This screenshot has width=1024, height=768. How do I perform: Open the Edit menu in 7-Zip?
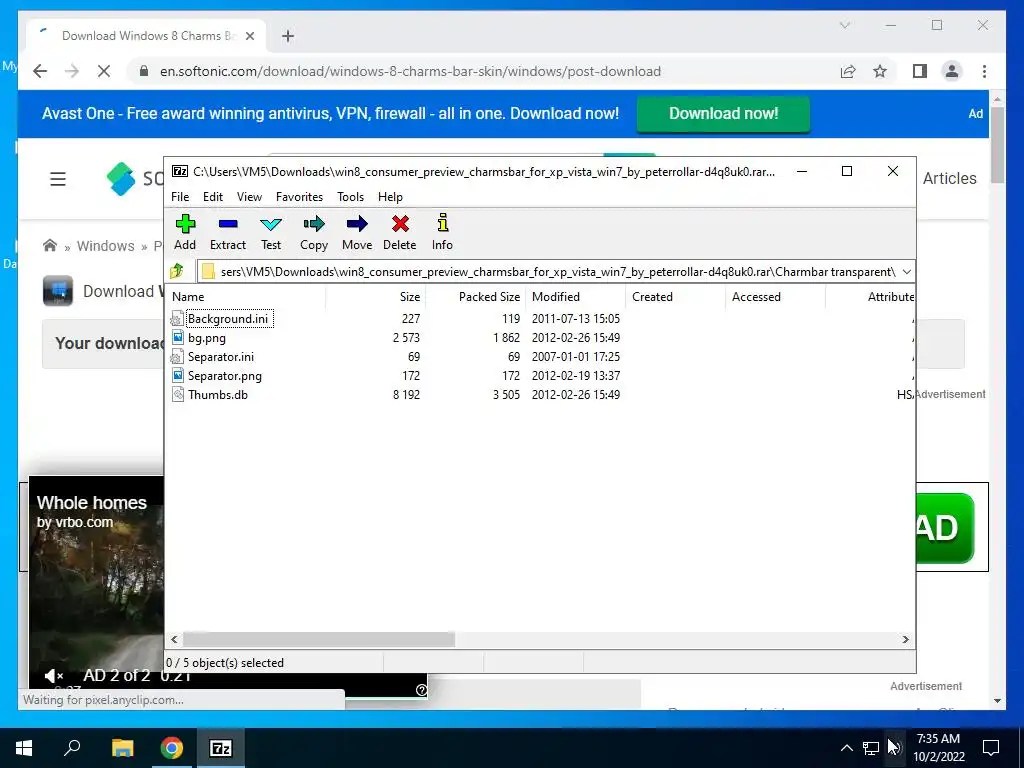click(213, 197)
